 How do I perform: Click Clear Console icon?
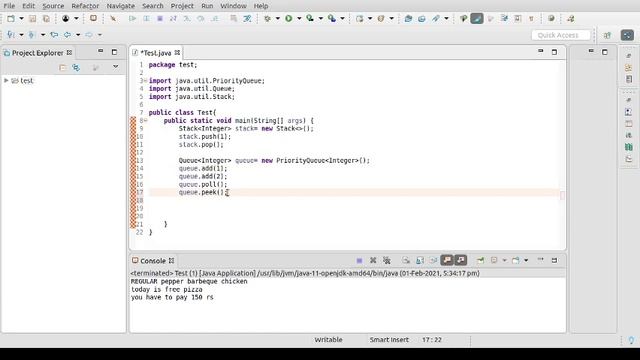(x=406, y=260)
